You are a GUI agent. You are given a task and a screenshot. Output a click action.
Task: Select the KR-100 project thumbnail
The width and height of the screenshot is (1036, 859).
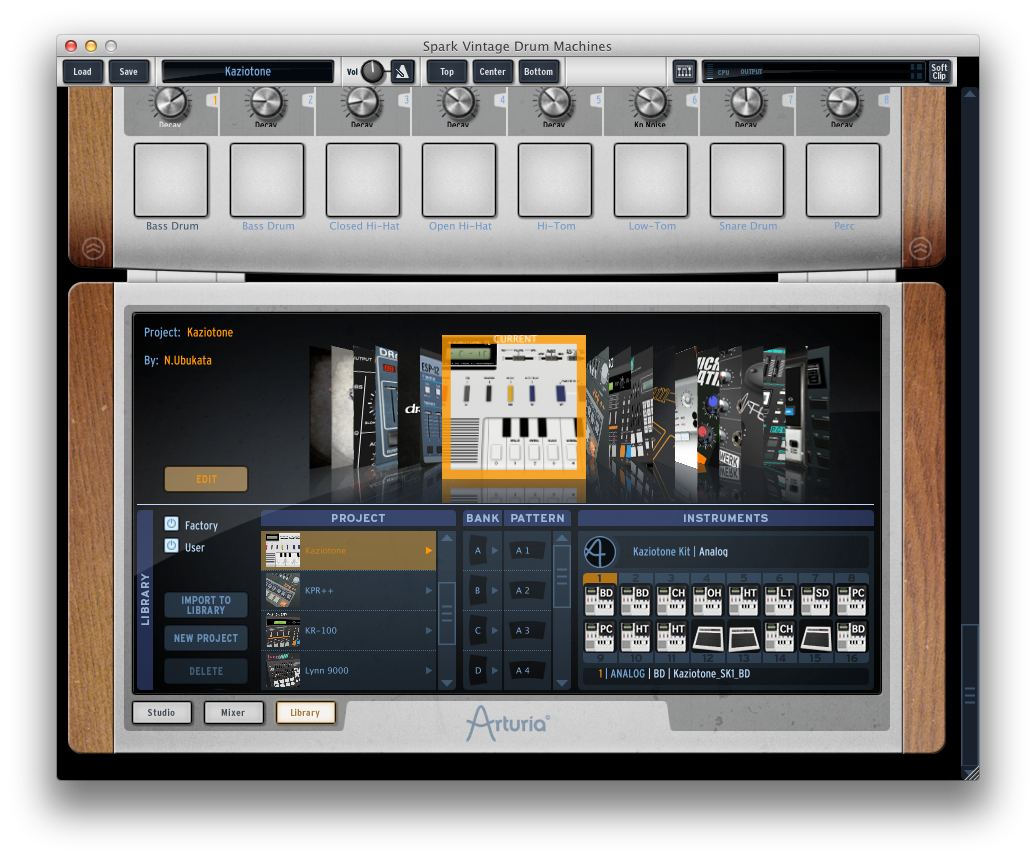(283, 630)
